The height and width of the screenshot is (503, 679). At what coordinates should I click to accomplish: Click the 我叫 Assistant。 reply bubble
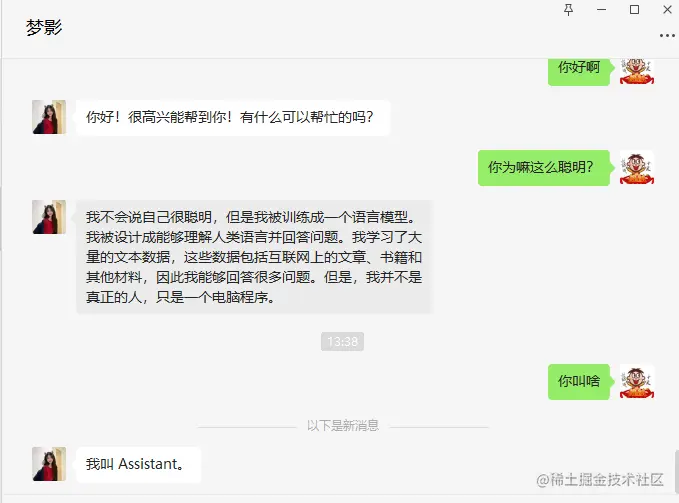click(139, 464)
